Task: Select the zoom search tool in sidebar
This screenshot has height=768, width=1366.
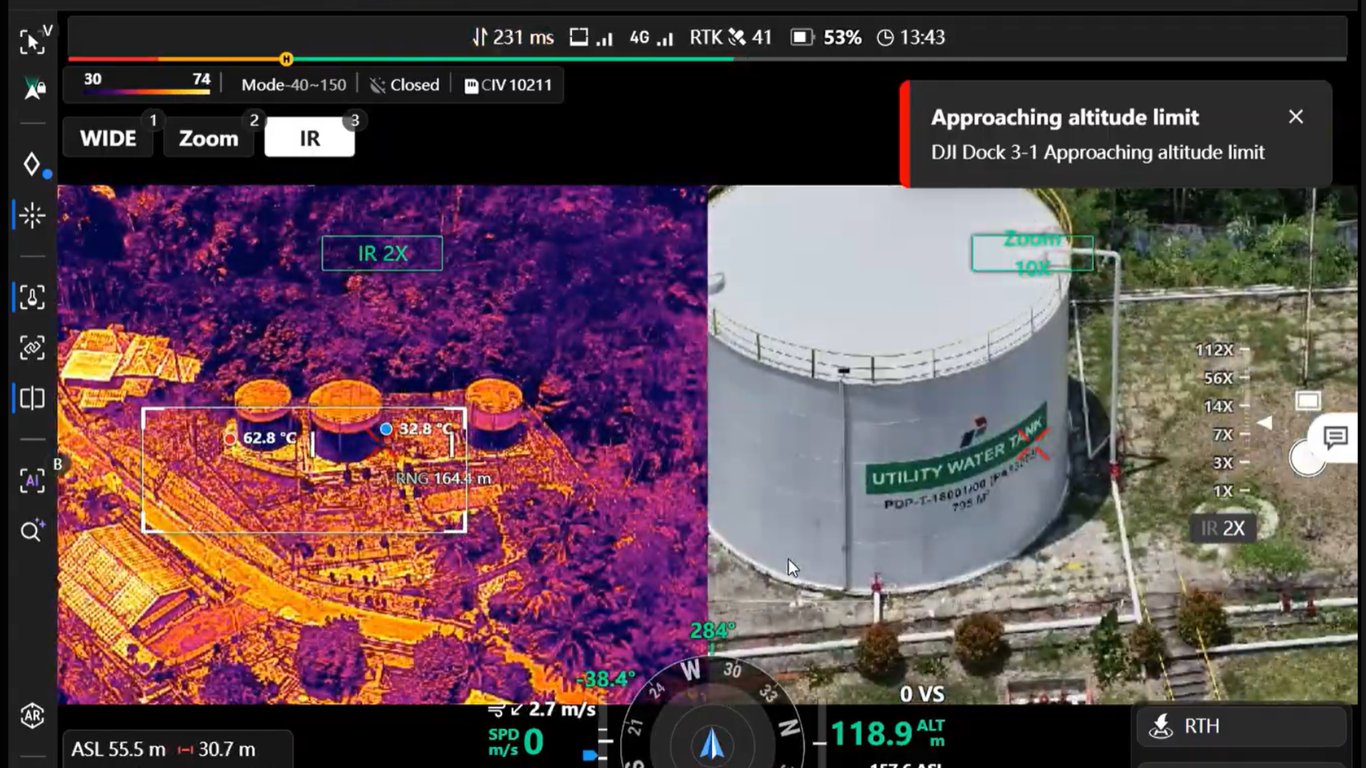Action: pyautogui.click(x=31, y=531)
